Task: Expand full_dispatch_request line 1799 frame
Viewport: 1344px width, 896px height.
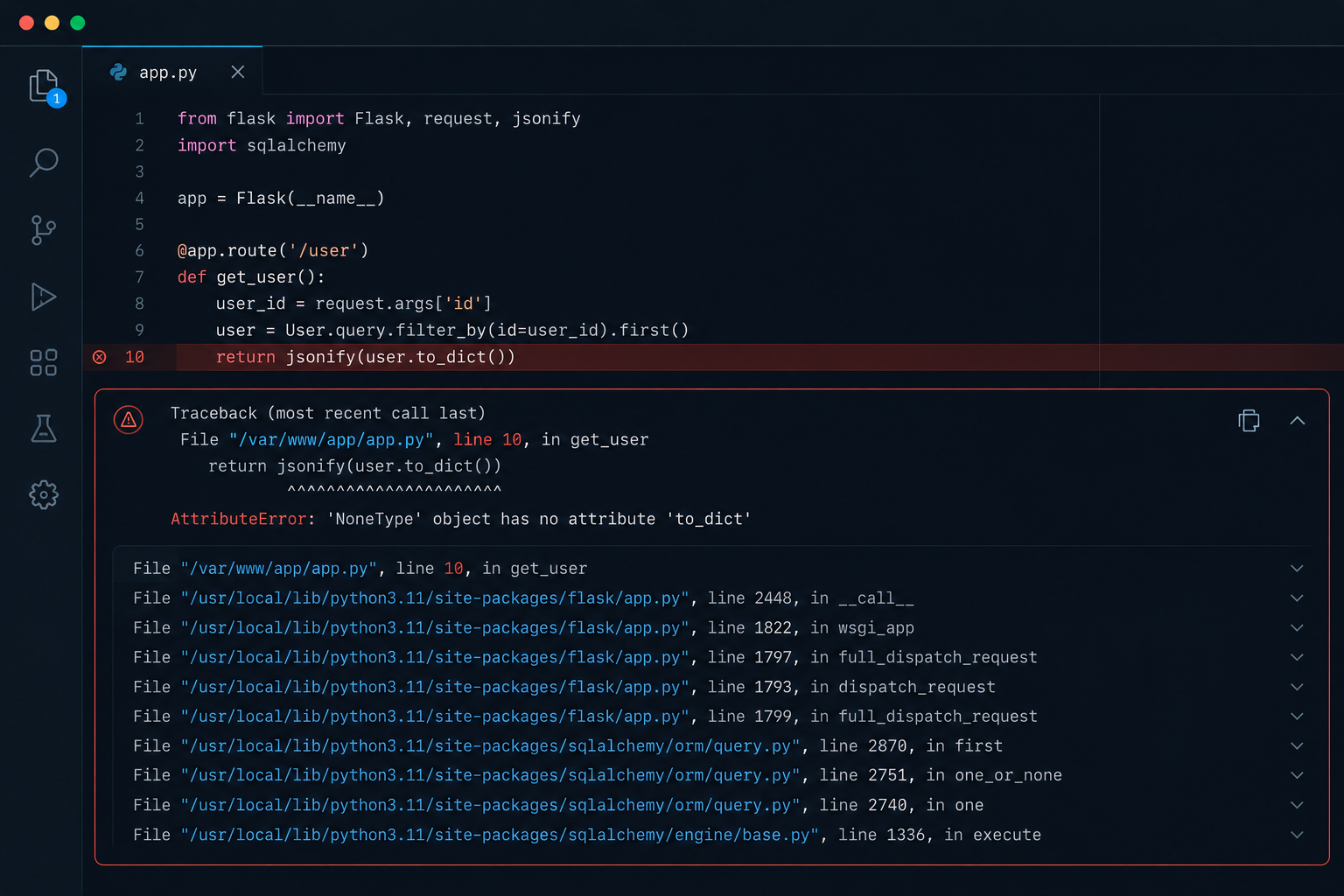Action: tap(1297, 717)
